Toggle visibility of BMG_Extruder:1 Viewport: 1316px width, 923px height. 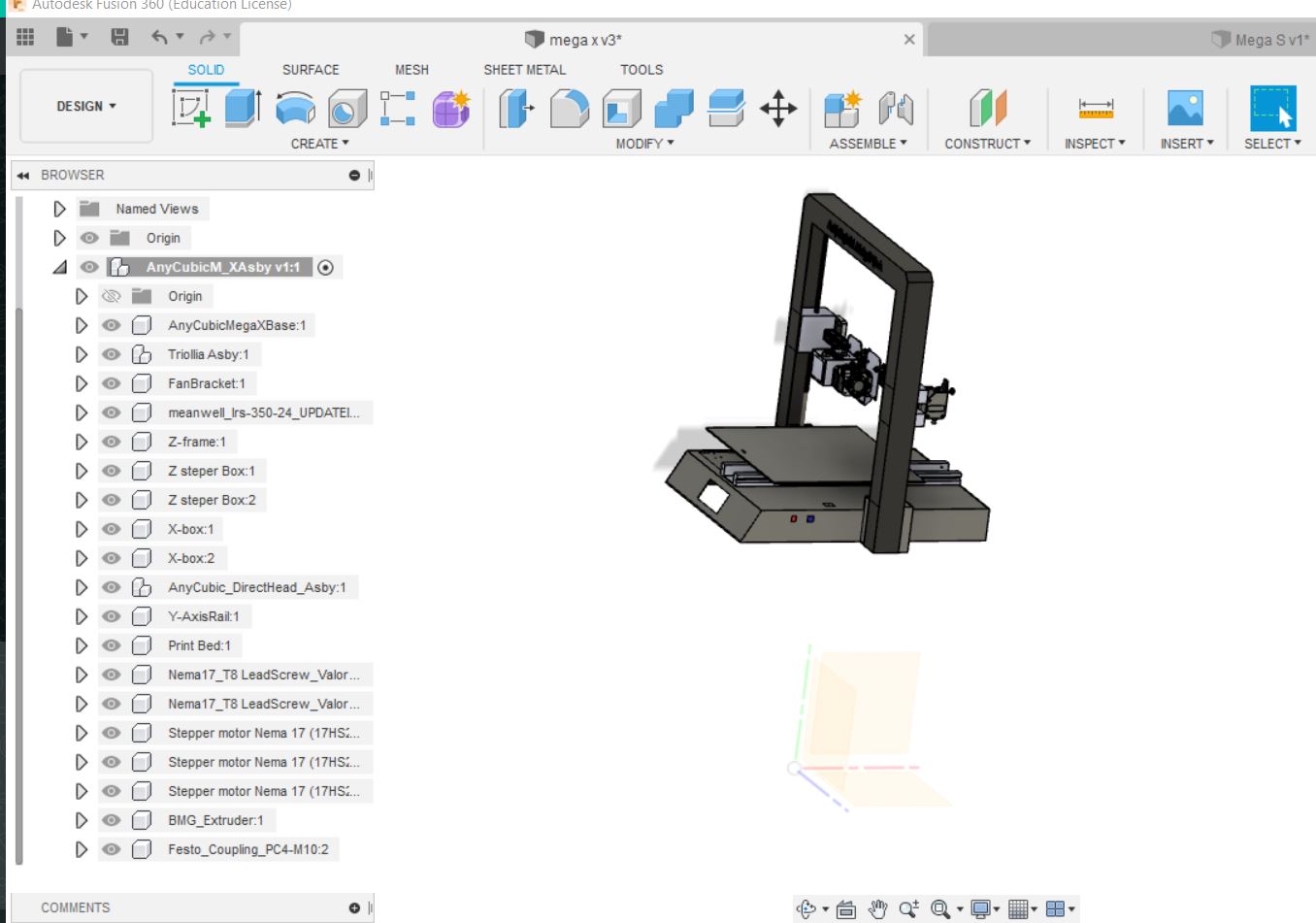111,820
